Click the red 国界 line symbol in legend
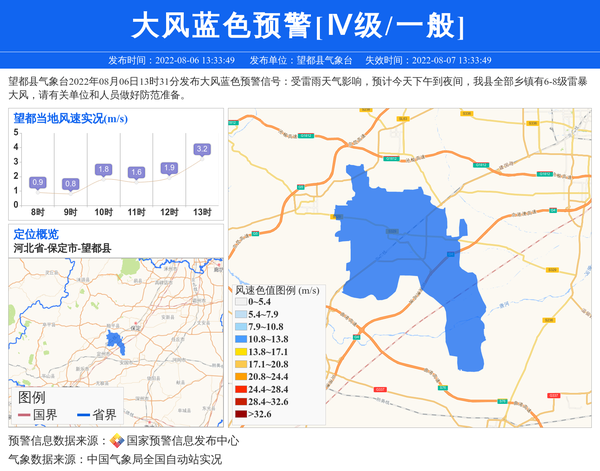Image resolution: width=600 pixels, height=471 pixels. click(x=23, y=415)
